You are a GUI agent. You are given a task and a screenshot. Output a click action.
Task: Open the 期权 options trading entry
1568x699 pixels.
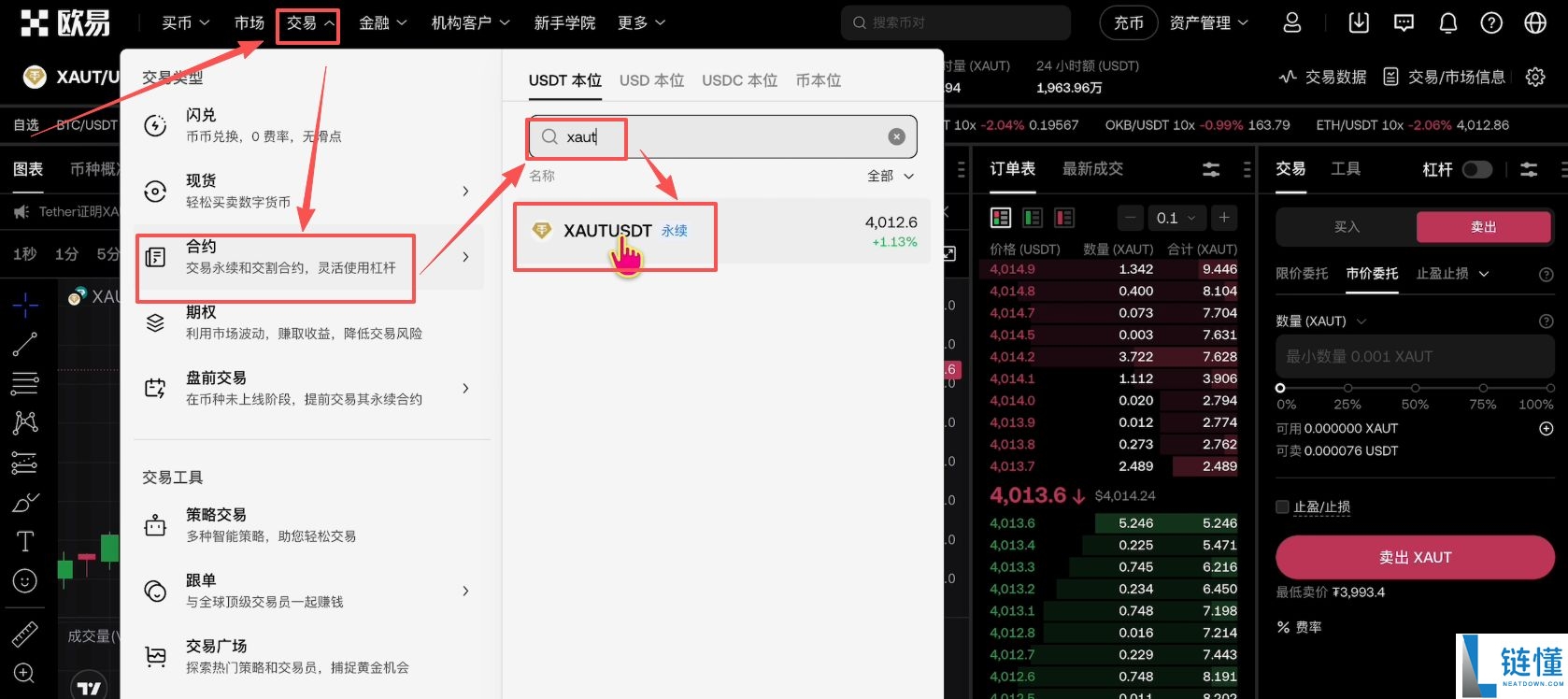(x=309, y=322)
